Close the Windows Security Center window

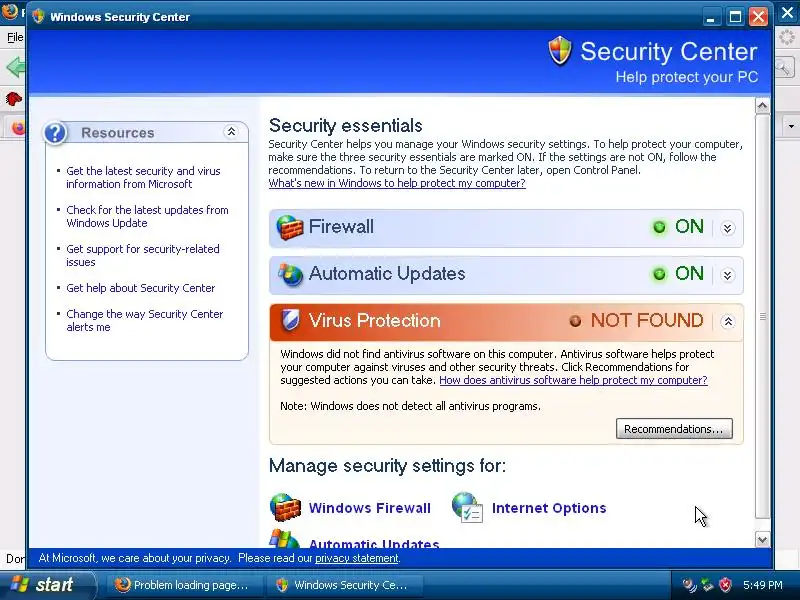[758, 17]
